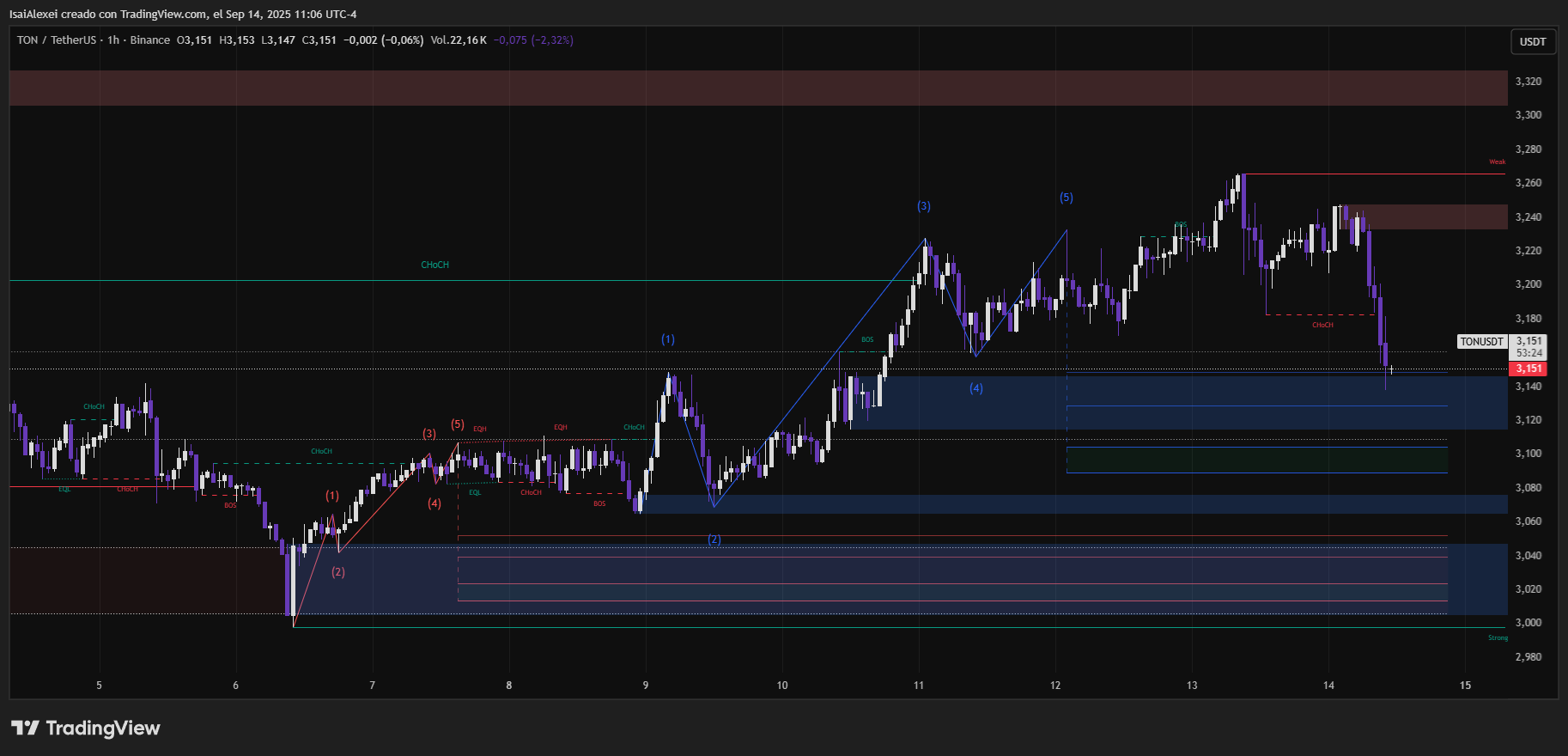Open the USDT currency selector
The width and height of the screenshot is (1568, 756).
1533,41
